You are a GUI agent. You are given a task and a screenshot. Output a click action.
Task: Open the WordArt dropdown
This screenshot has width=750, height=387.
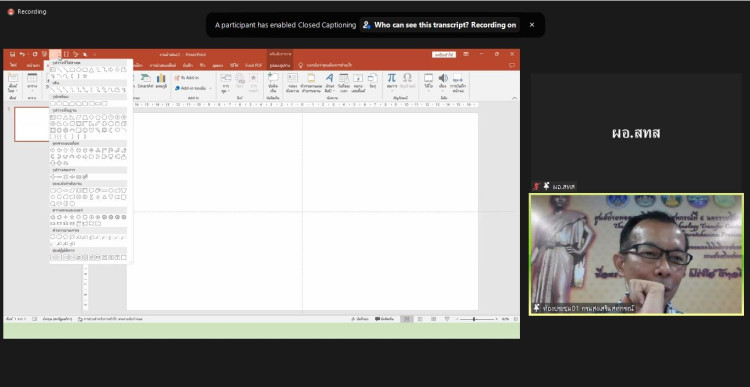(330, 83)
